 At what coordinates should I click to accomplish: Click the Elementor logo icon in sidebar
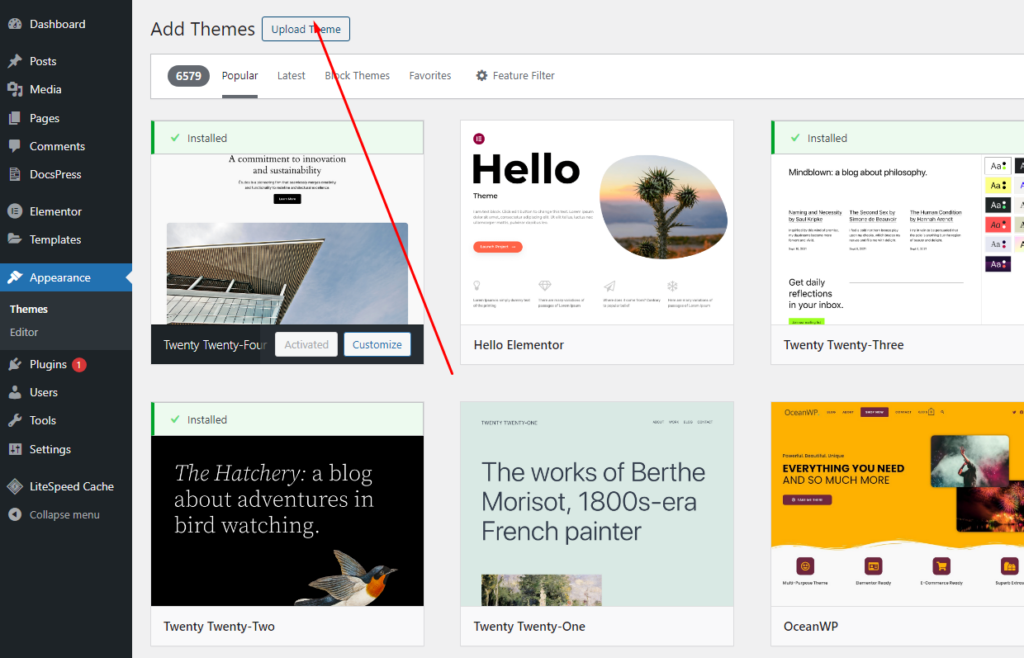click(x=15, y=211)
